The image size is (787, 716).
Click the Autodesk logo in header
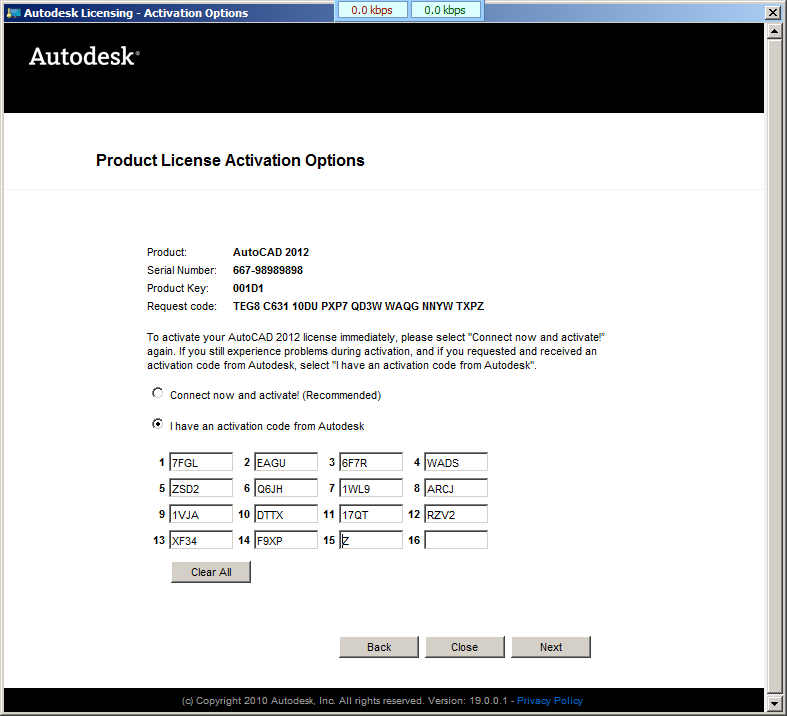click(x=84, y=56)
